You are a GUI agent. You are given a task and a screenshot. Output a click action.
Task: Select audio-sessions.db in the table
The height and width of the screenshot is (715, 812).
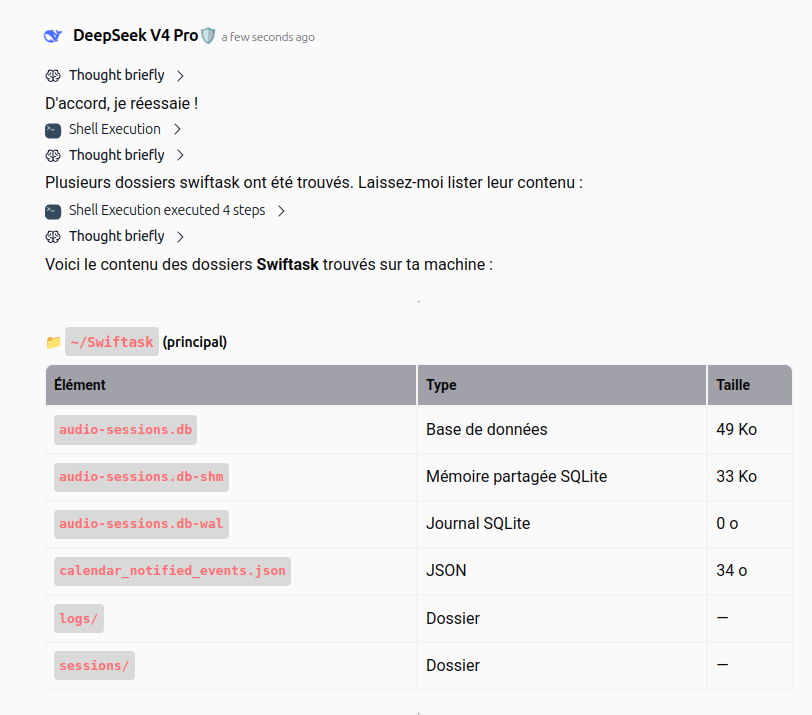click(125, 430)
